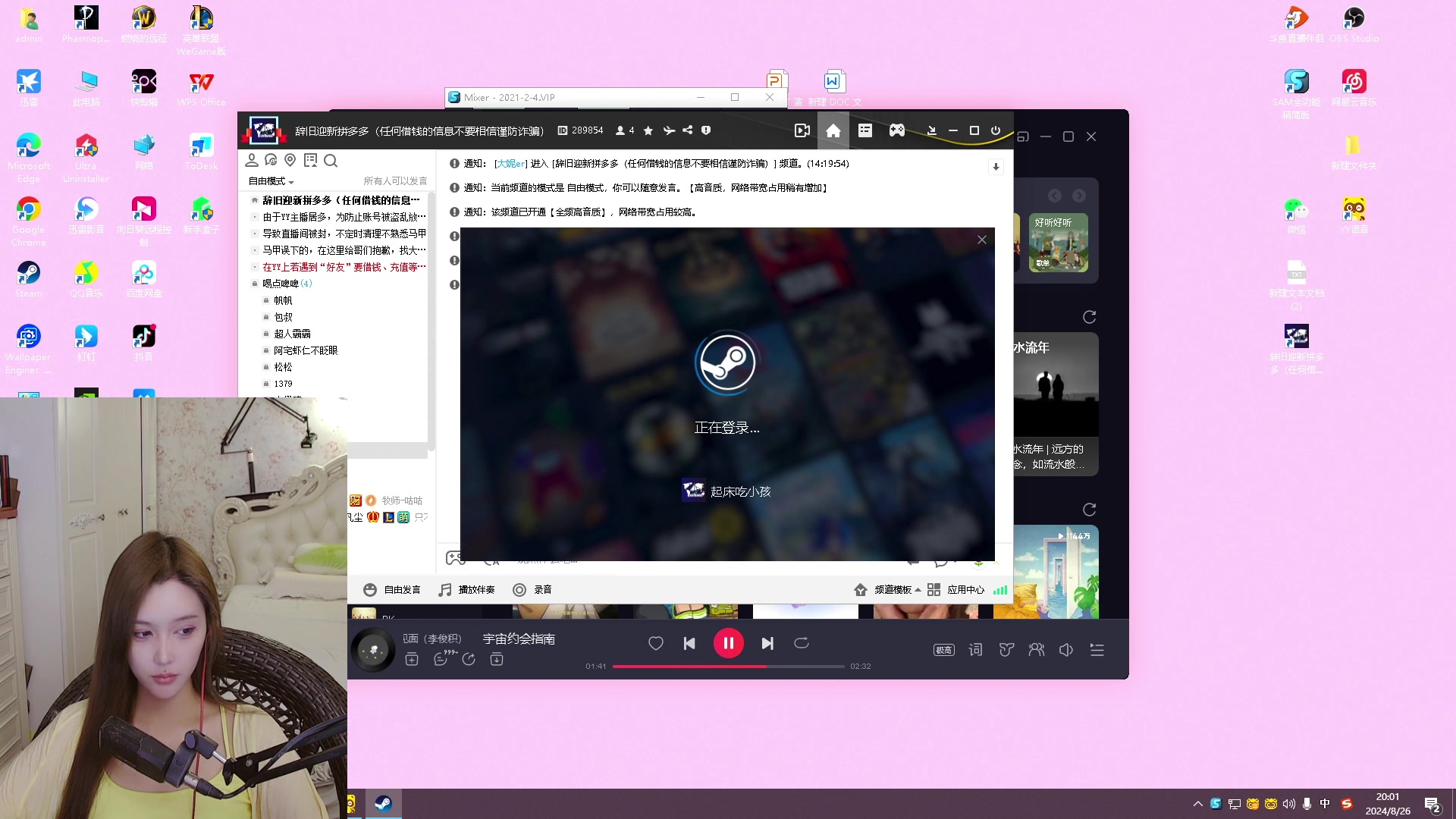Open the game controller icon in YY header

tap(897, 130)
